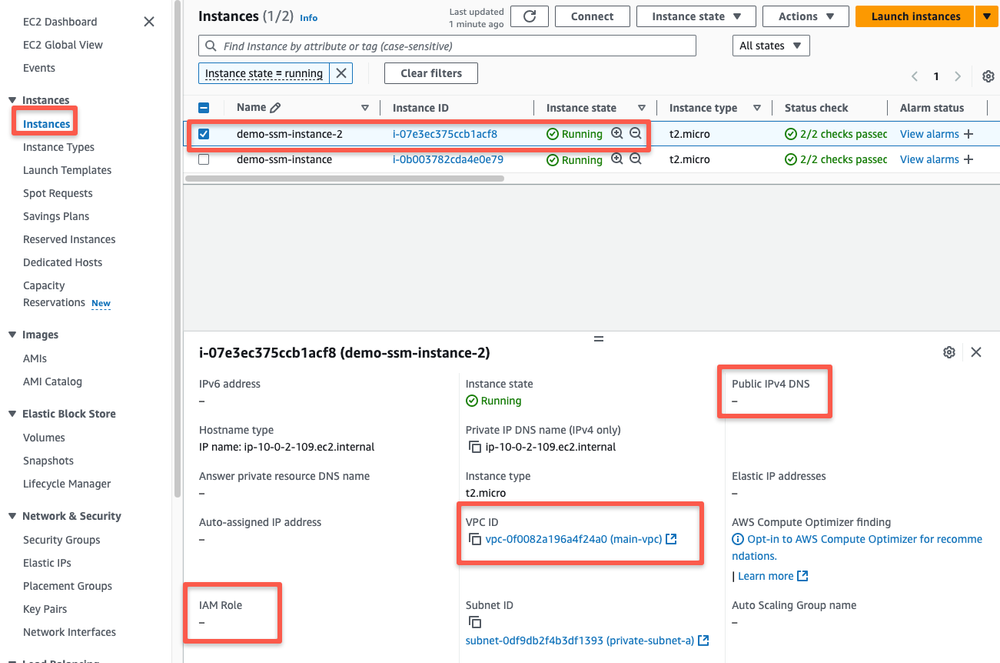Remove the Instance state = running filter
Image resolution: width=1000 pixels, height=663 pixels.
(x=341, y=73)
